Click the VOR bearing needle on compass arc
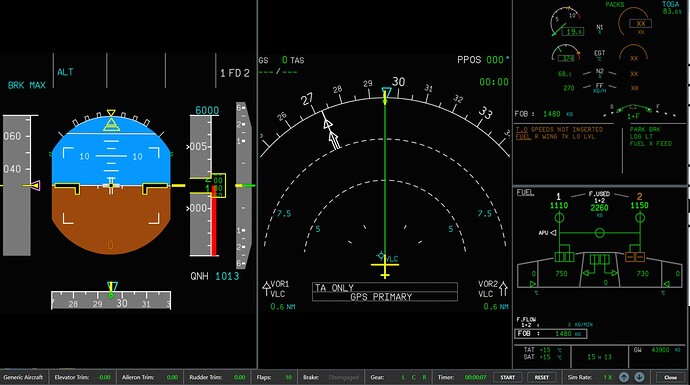The height and width of the screenshot is (385, 690). (330, 131)
